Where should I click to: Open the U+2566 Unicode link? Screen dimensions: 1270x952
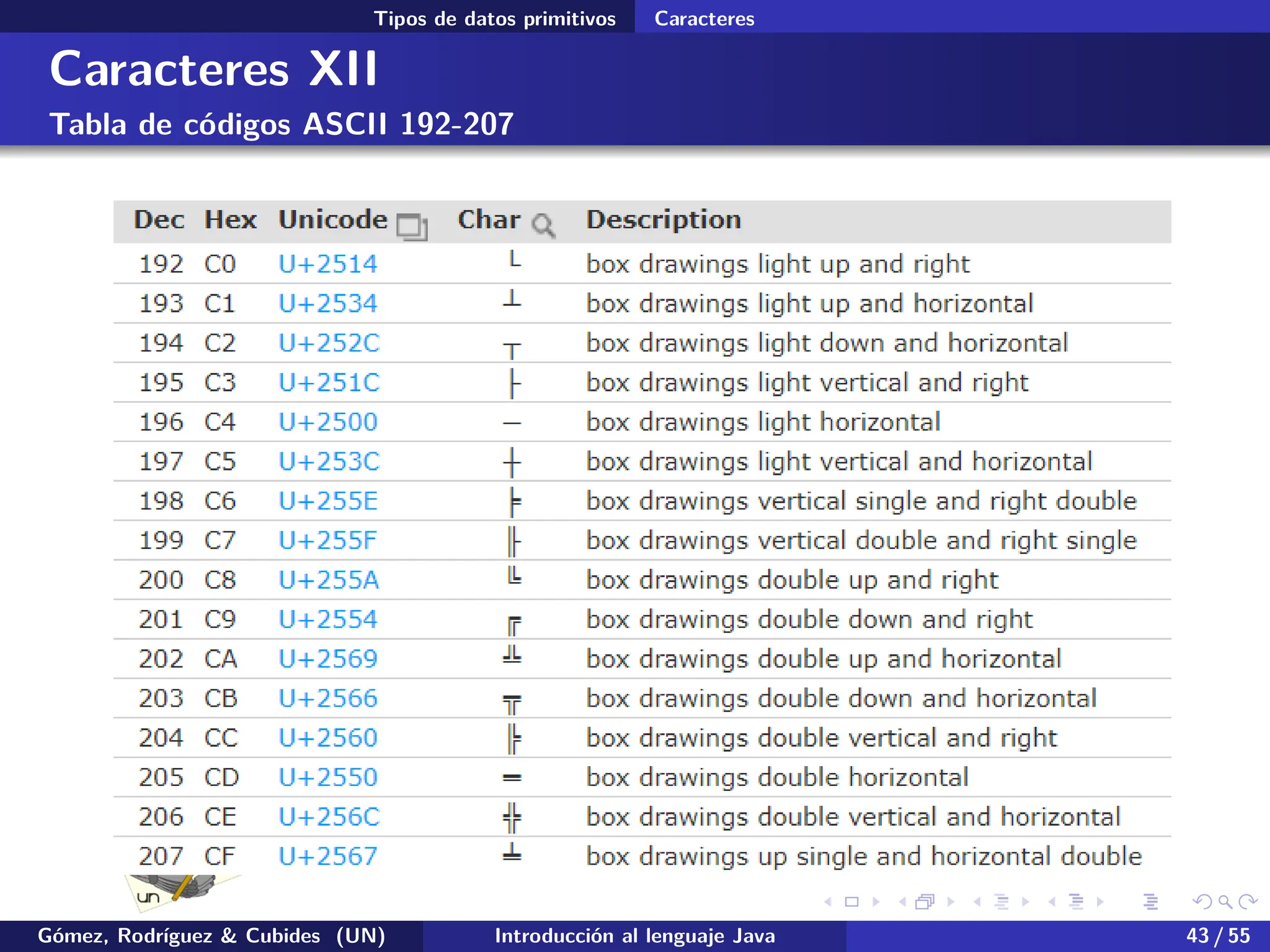[328, 699]
